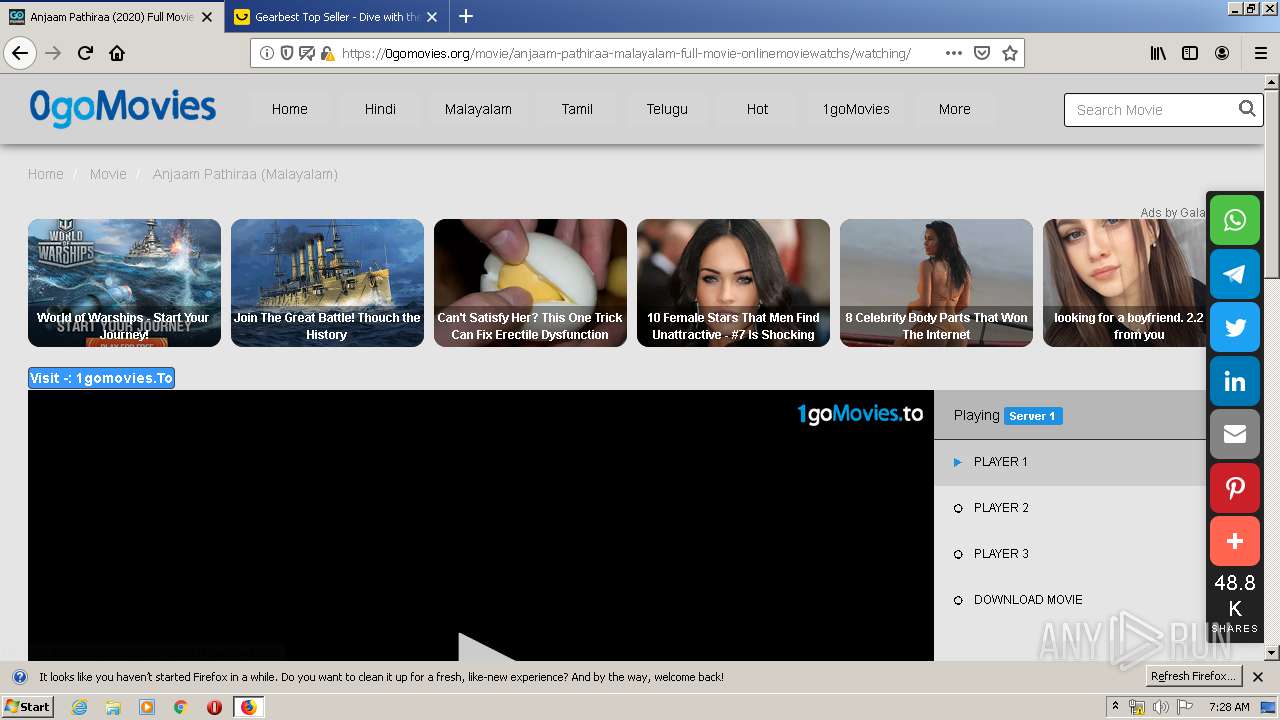Screen dimensions: 1280x720
Task: Close the Anjaam Pathiraa tab
Action: click(x=208, y=17)
